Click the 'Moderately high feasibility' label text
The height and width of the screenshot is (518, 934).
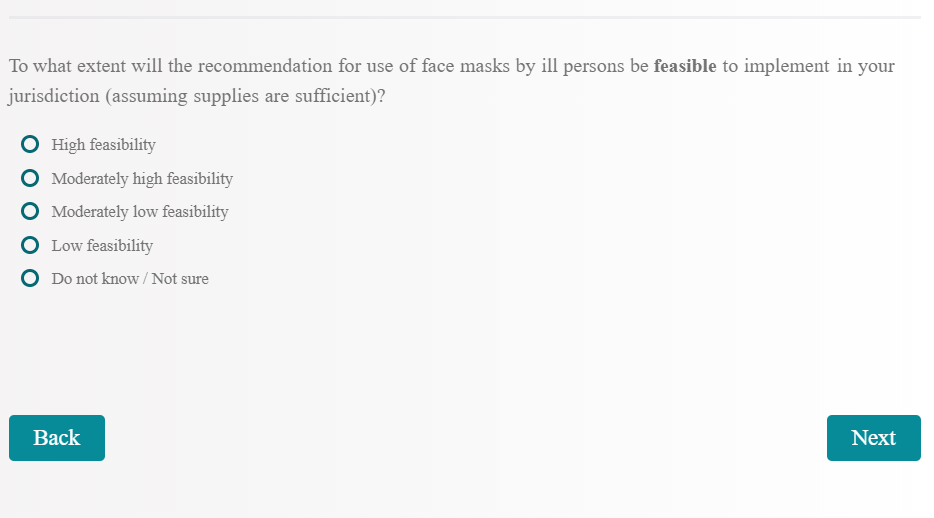(142, 179)
